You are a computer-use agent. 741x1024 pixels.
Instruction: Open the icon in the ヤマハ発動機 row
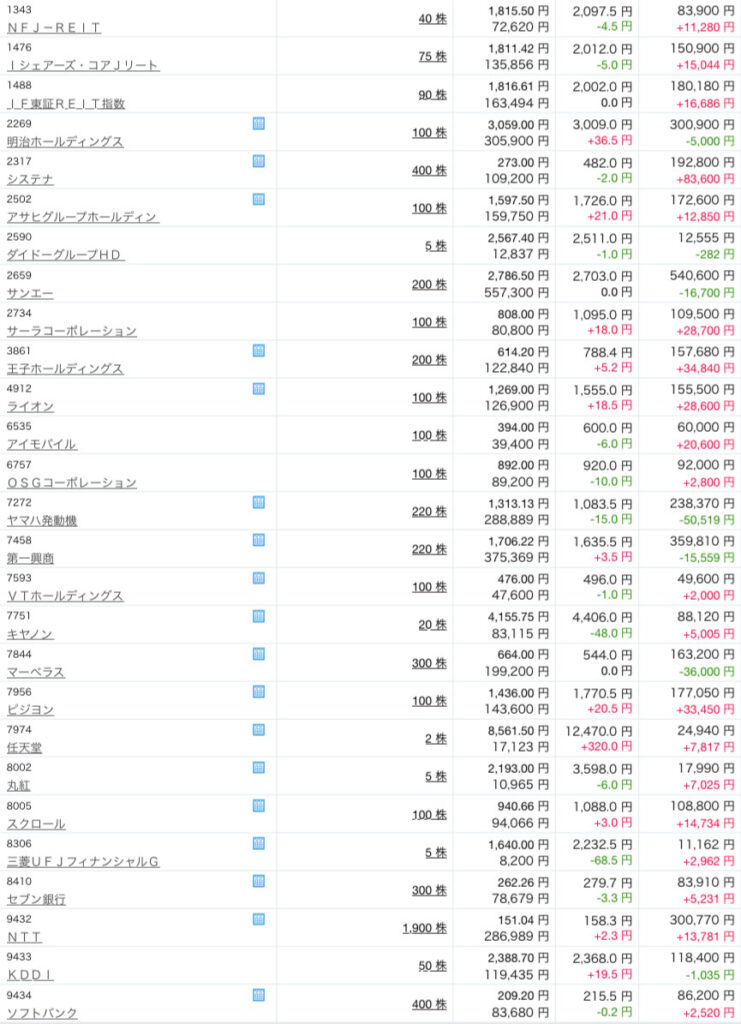coord(258,502)
